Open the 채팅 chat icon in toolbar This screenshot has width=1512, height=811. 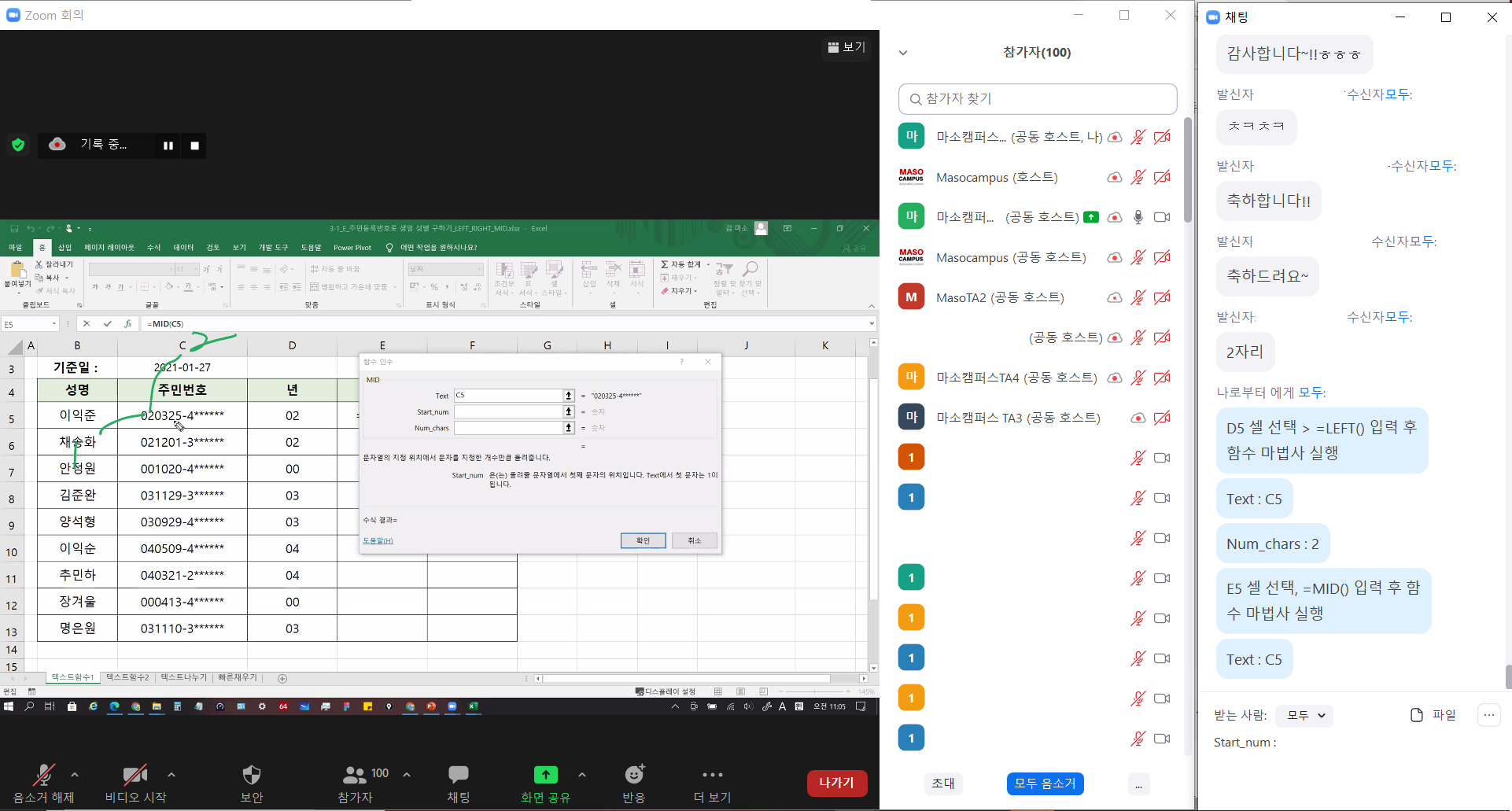click(458, 776)
